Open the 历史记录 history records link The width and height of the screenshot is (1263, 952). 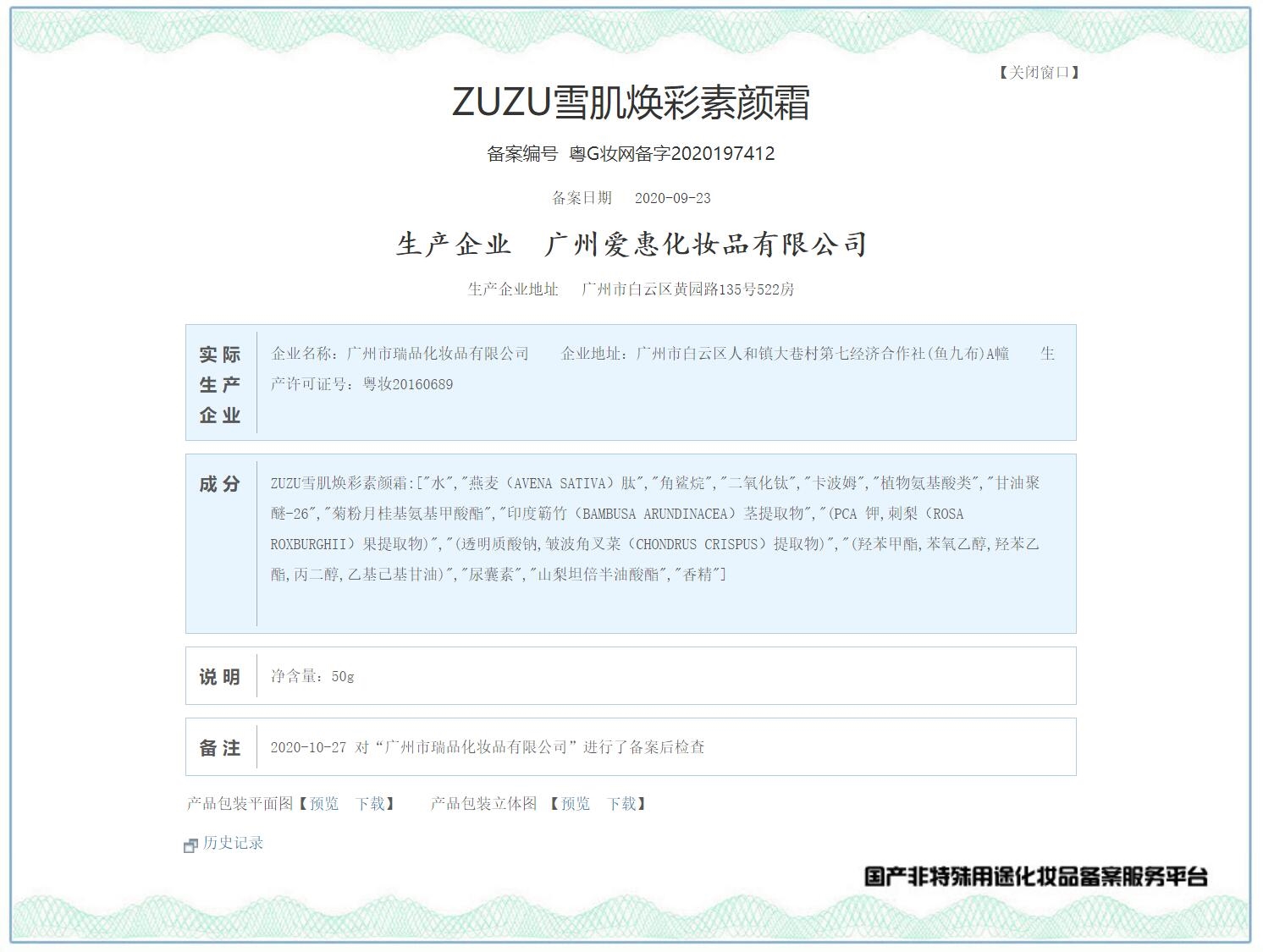[x=233, y=843]
